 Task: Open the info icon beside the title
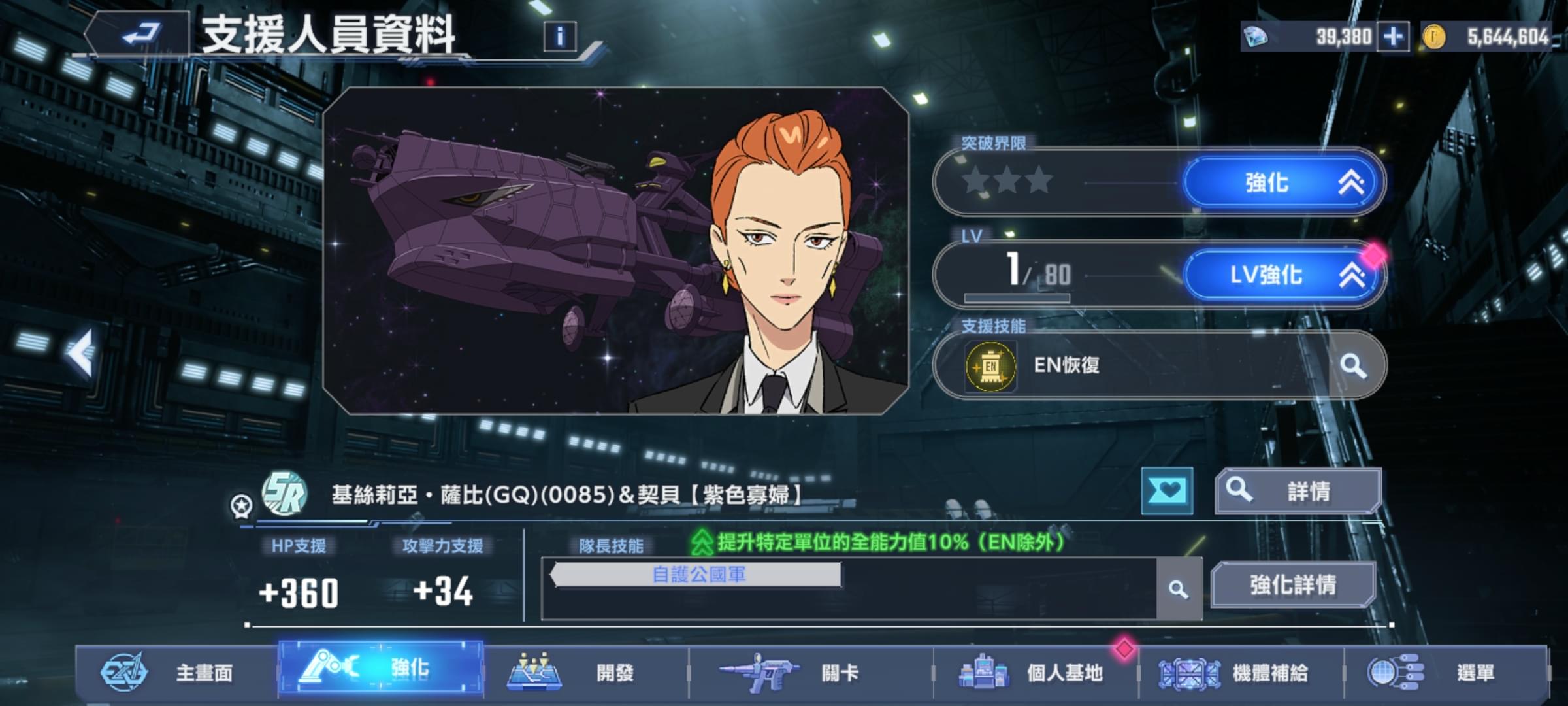(x=560, y=37)
